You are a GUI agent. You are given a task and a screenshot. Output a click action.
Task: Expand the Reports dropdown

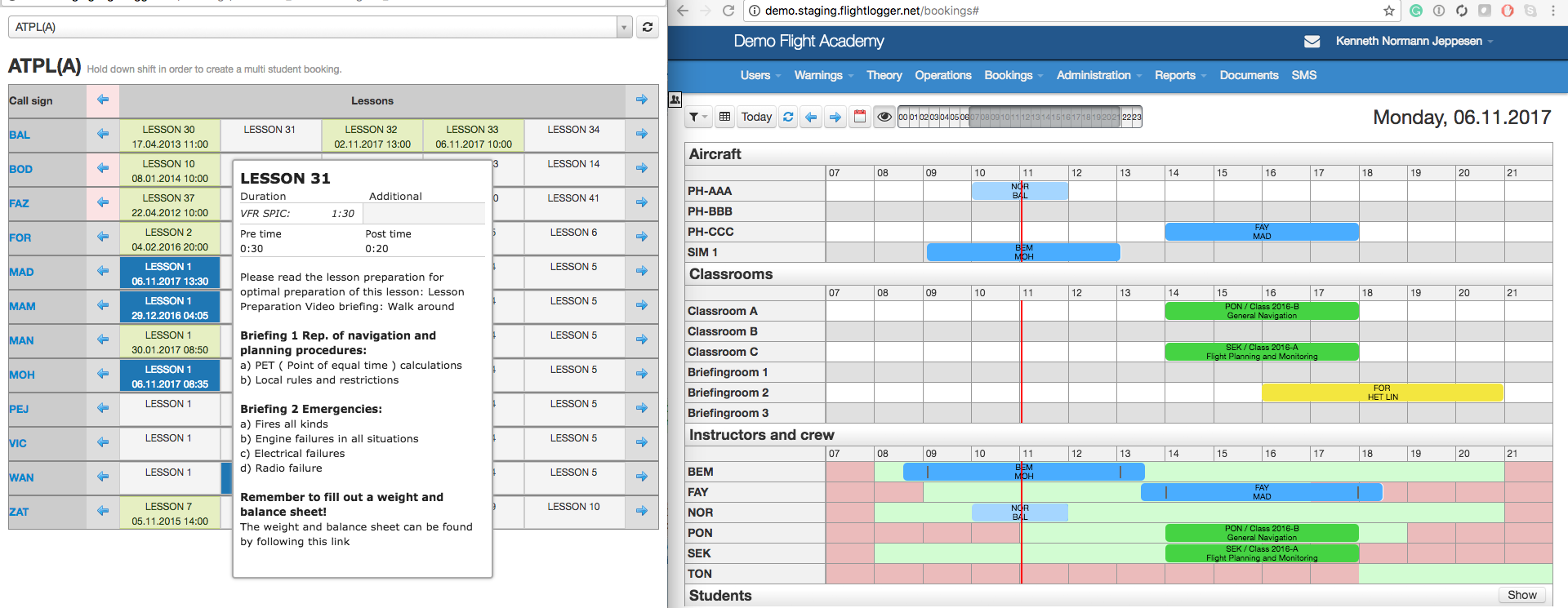click(1180, 75)
